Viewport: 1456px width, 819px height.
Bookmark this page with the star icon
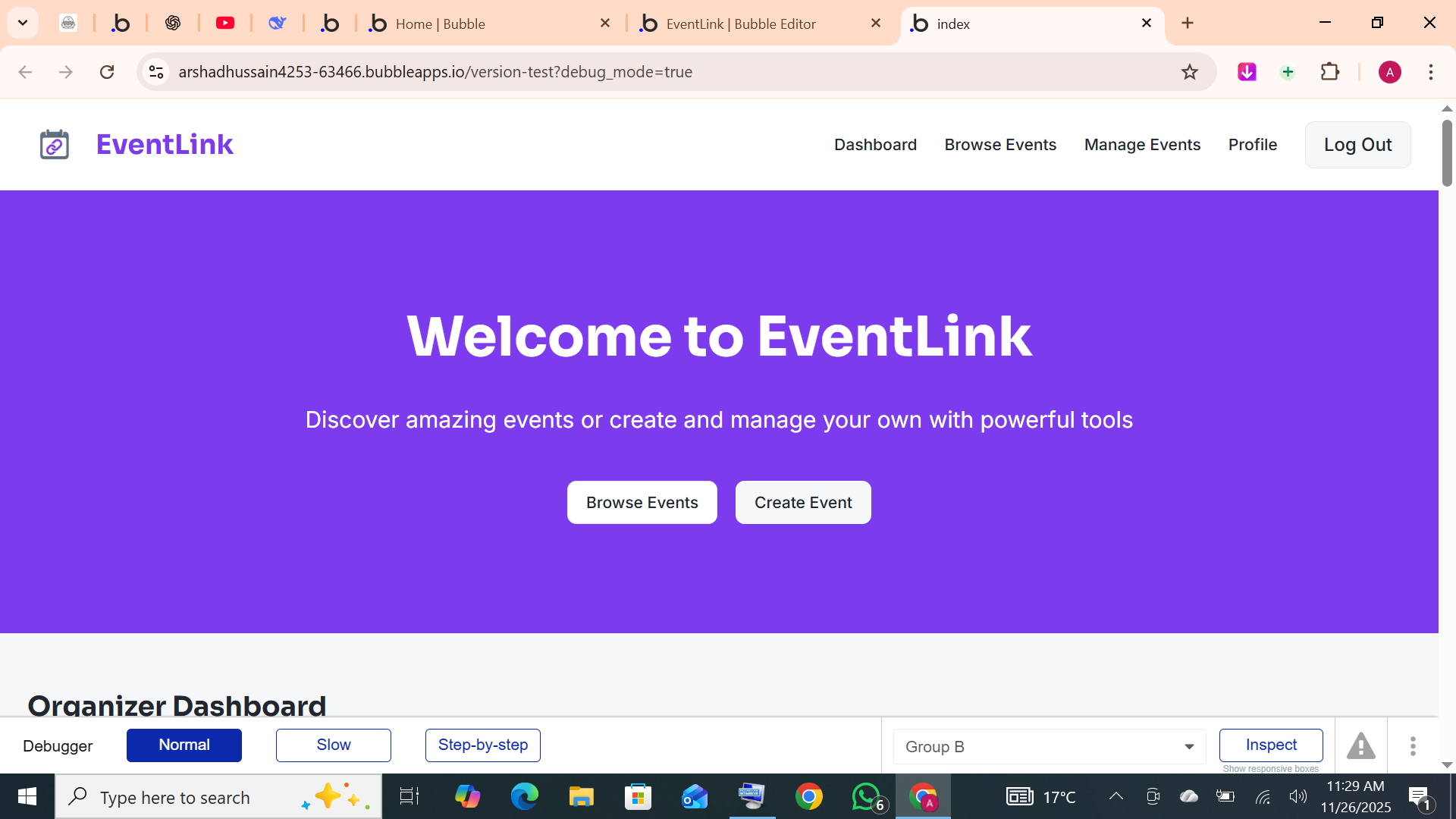pyautogui.click(x=1190, y=72)
